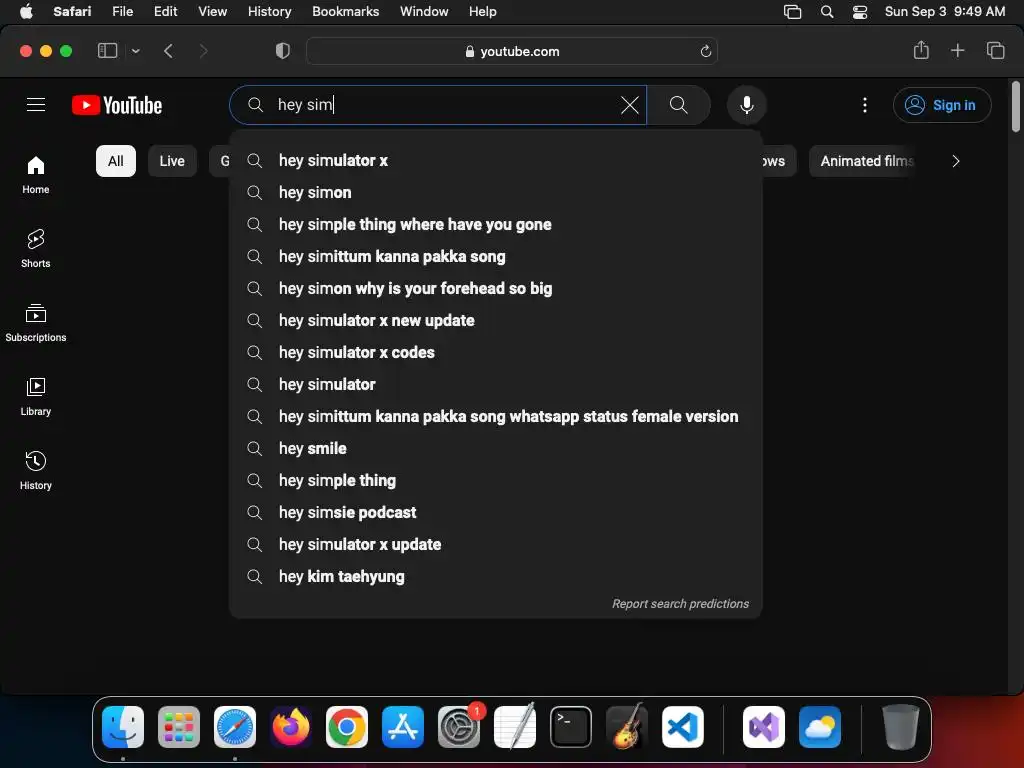Open the History menu in the menu bar
Viewport: 1024px width, 768px height.
click(269, 12)
